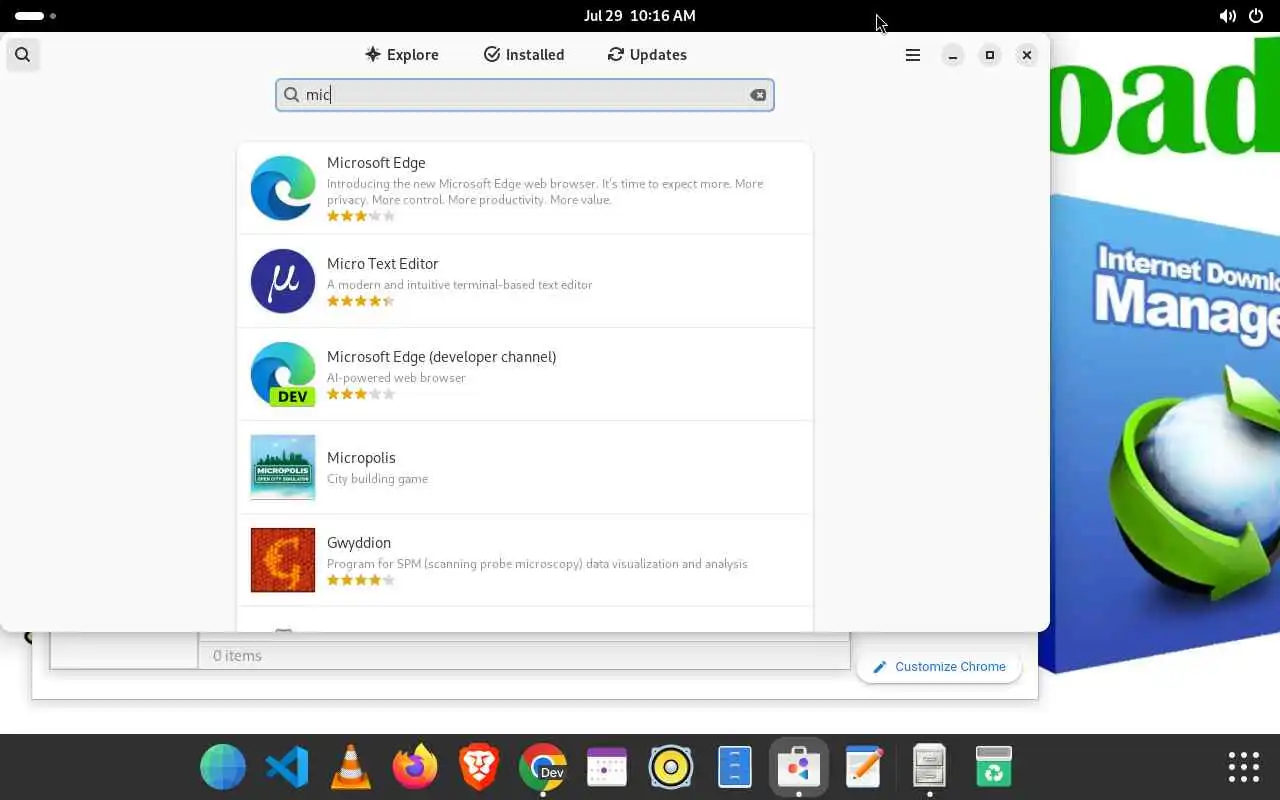The width and height of the screenshot is (1280, 800).
Task: Click 'AI-powered web browser' description
Action: [396, 378]
